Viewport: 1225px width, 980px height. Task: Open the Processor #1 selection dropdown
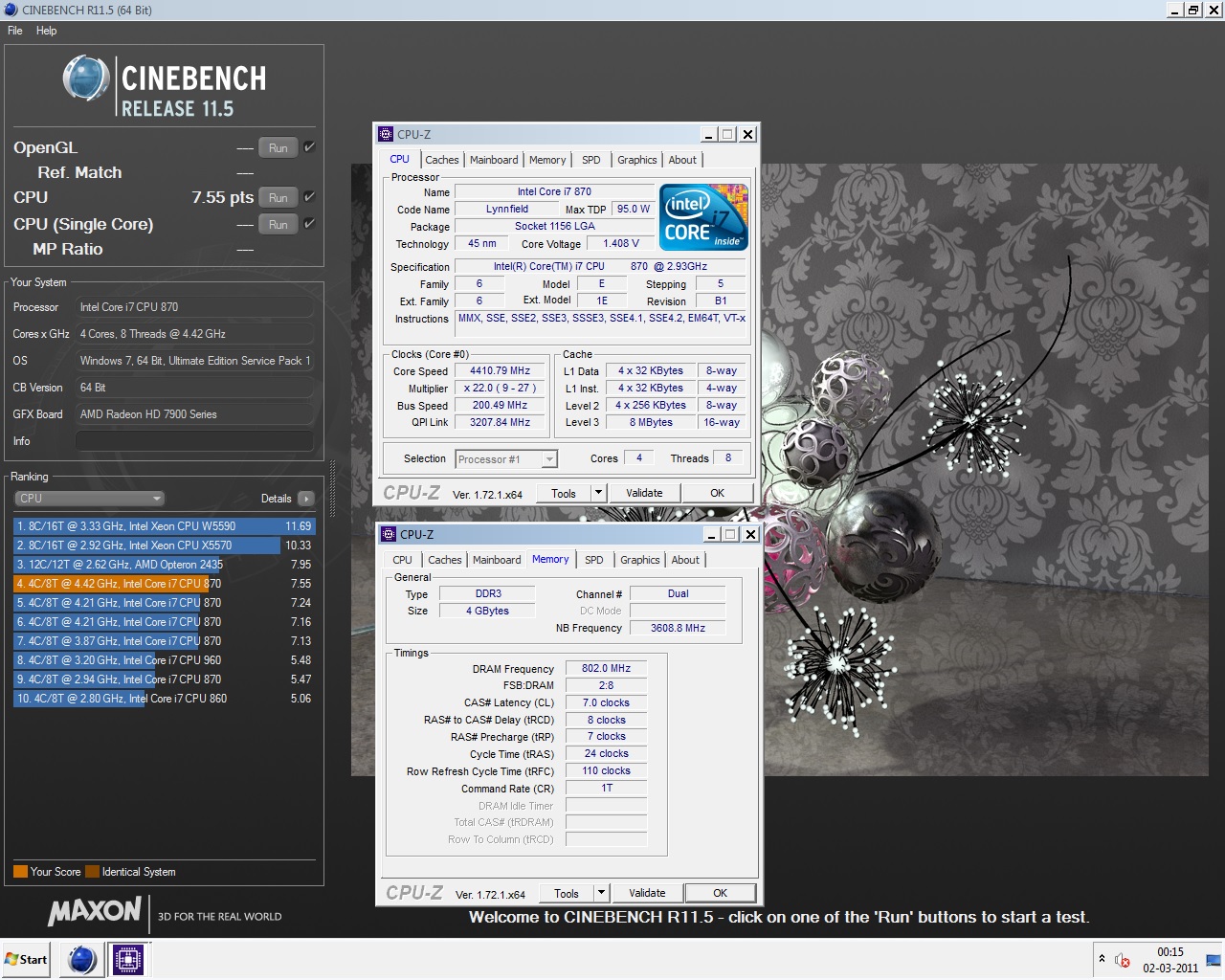click(x=506, y=459)
